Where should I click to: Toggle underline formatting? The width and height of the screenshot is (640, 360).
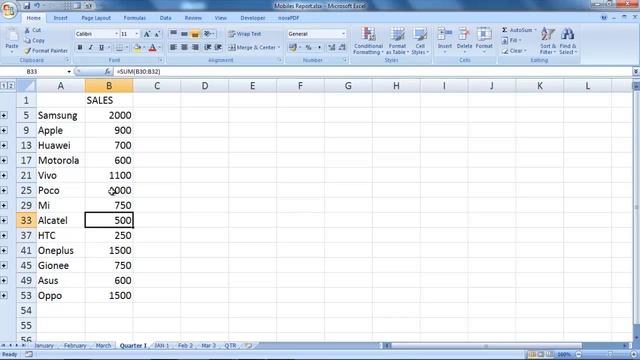point(102,48)
